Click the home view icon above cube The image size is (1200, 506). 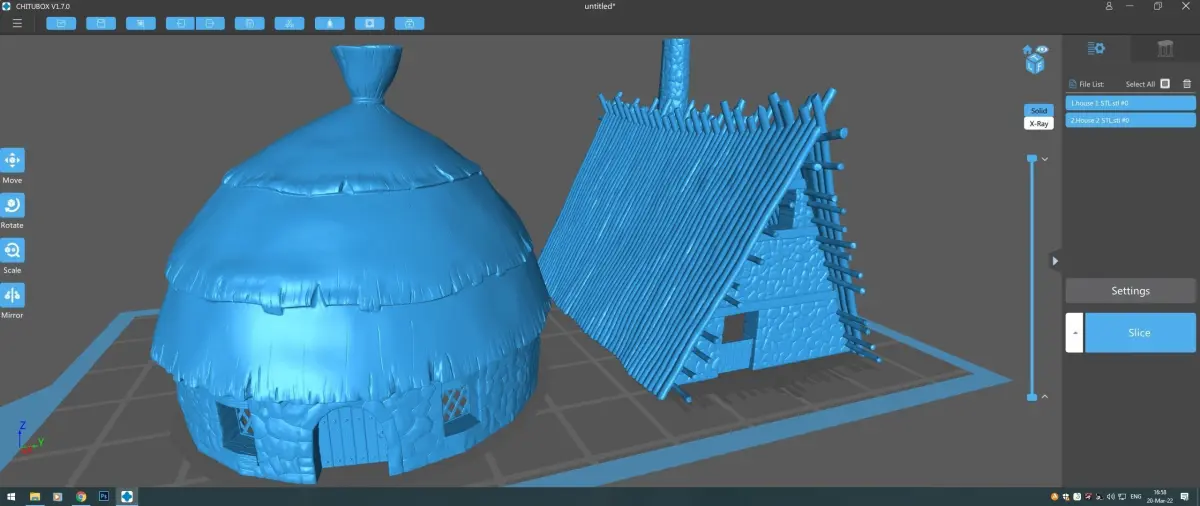coord(1027,49)
